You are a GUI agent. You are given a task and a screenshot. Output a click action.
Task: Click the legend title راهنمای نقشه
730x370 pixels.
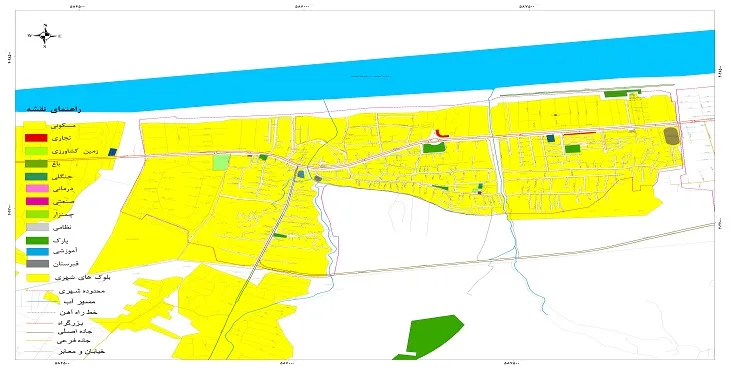click(x=54, y=109)
